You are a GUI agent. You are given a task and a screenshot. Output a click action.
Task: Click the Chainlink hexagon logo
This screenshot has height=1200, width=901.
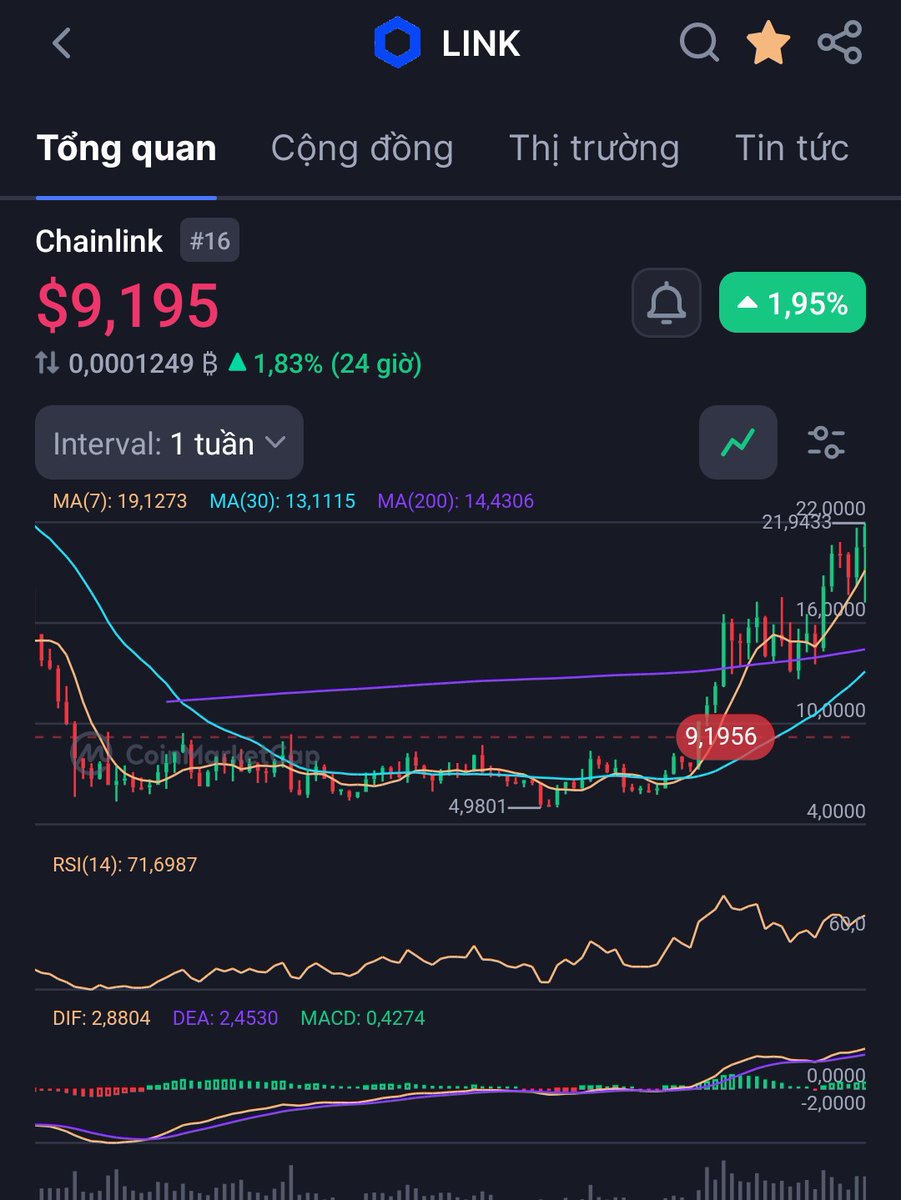pos(396,43)
